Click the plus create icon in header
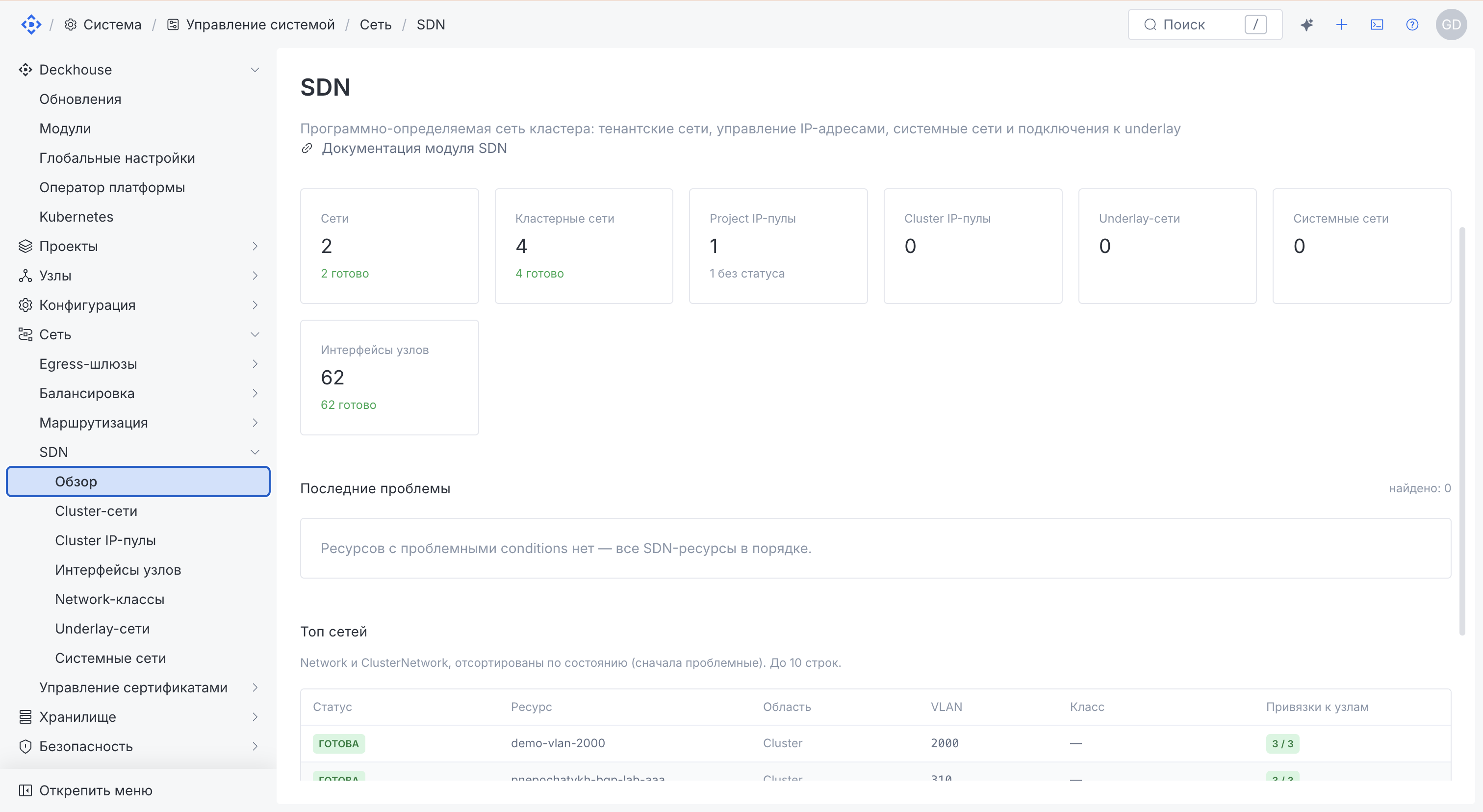The height and width of the screenshot is (812, 1483). (1341, 25)
